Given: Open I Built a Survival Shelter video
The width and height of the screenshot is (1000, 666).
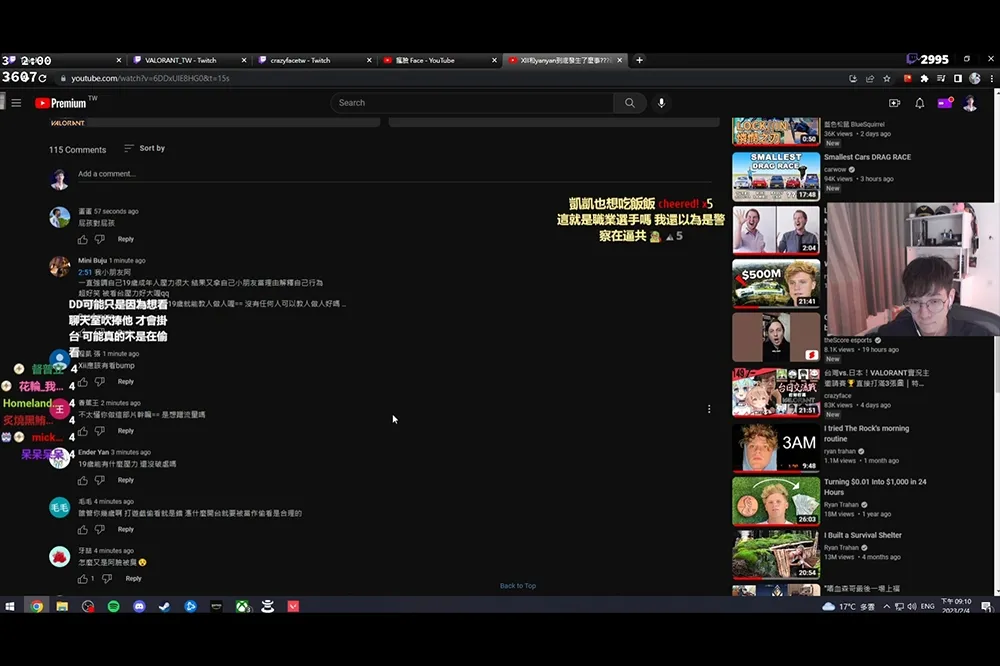Looking at the screenshot, I should point(776,554).
